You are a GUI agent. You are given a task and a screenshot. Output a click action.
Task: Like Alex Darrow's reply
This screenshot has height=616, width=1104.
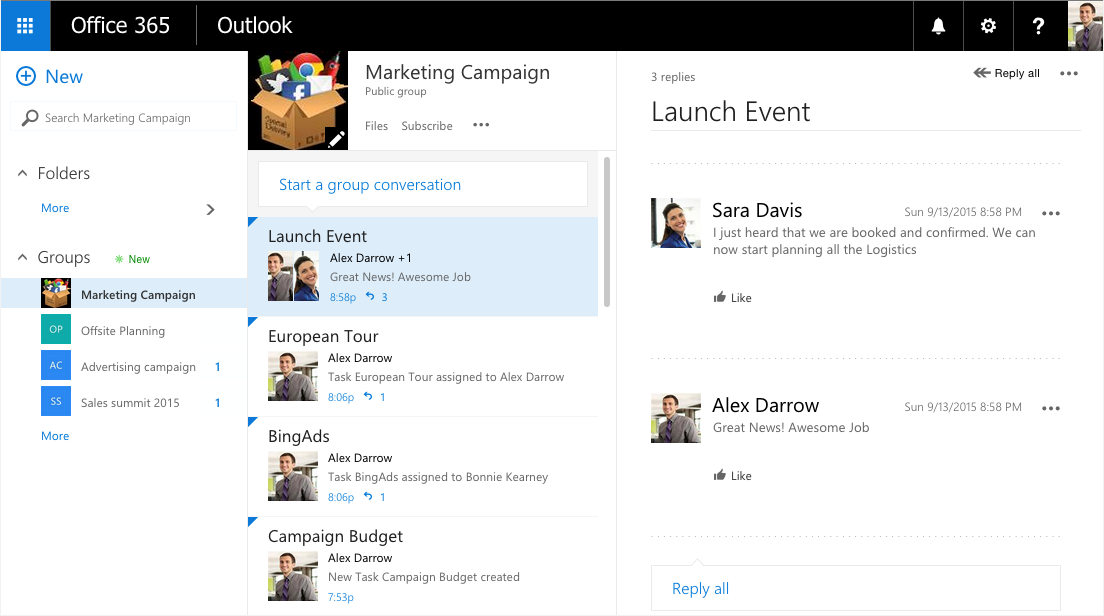[x=732, y=476]
